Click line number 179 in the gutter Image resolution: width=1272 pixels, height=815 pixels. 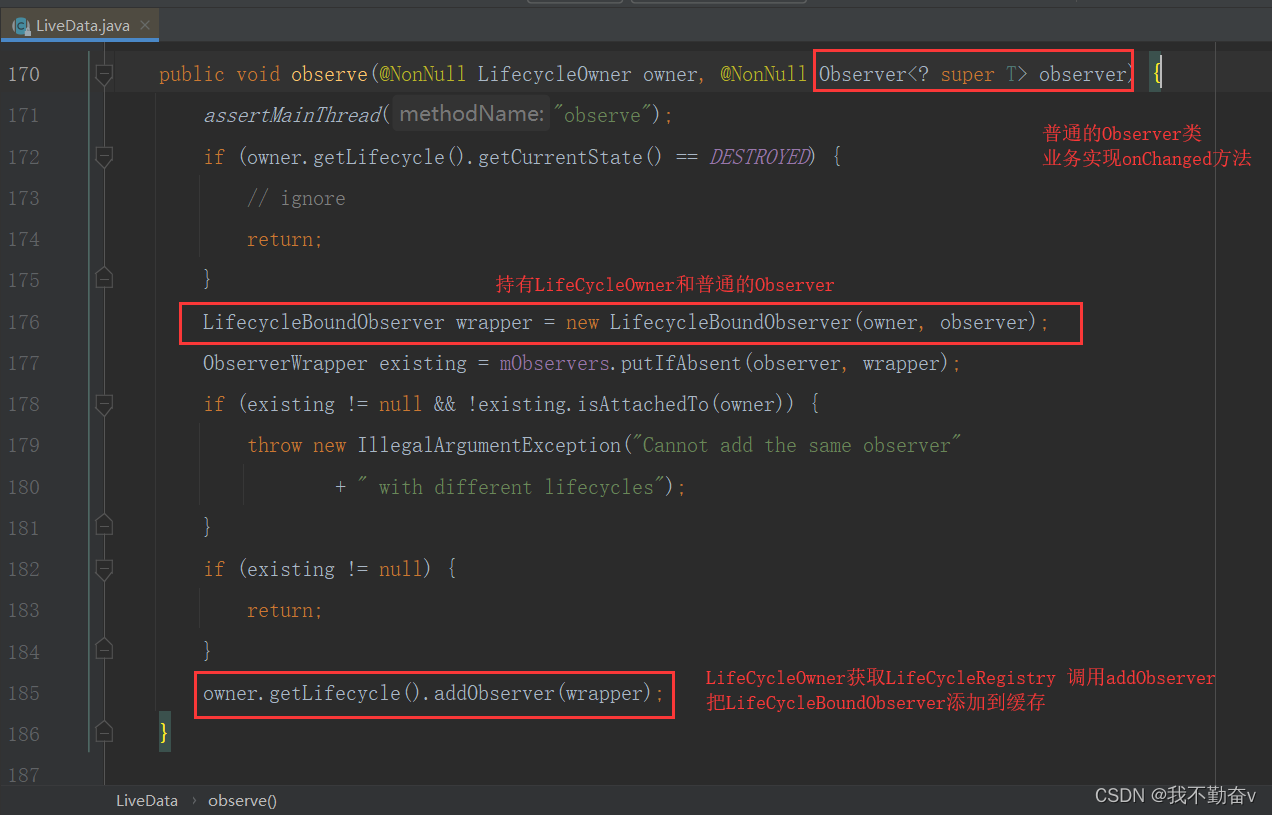click(x=22, y=446)
